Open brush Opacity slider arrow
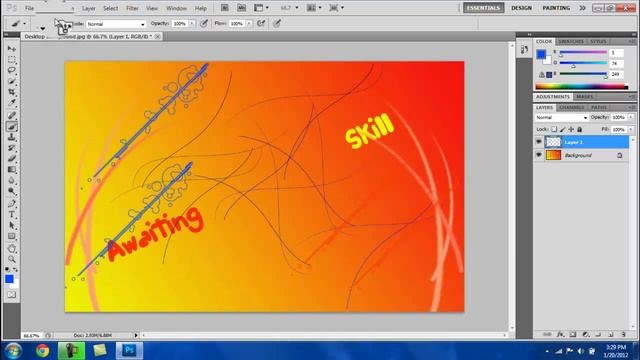The image size is (640, 360). point(191,24)
